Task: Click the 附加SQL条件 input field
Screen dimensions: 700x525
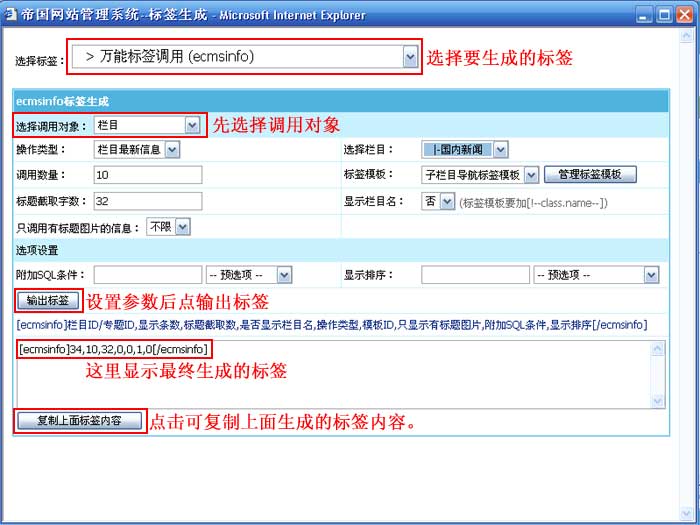Action: (147, 274)
